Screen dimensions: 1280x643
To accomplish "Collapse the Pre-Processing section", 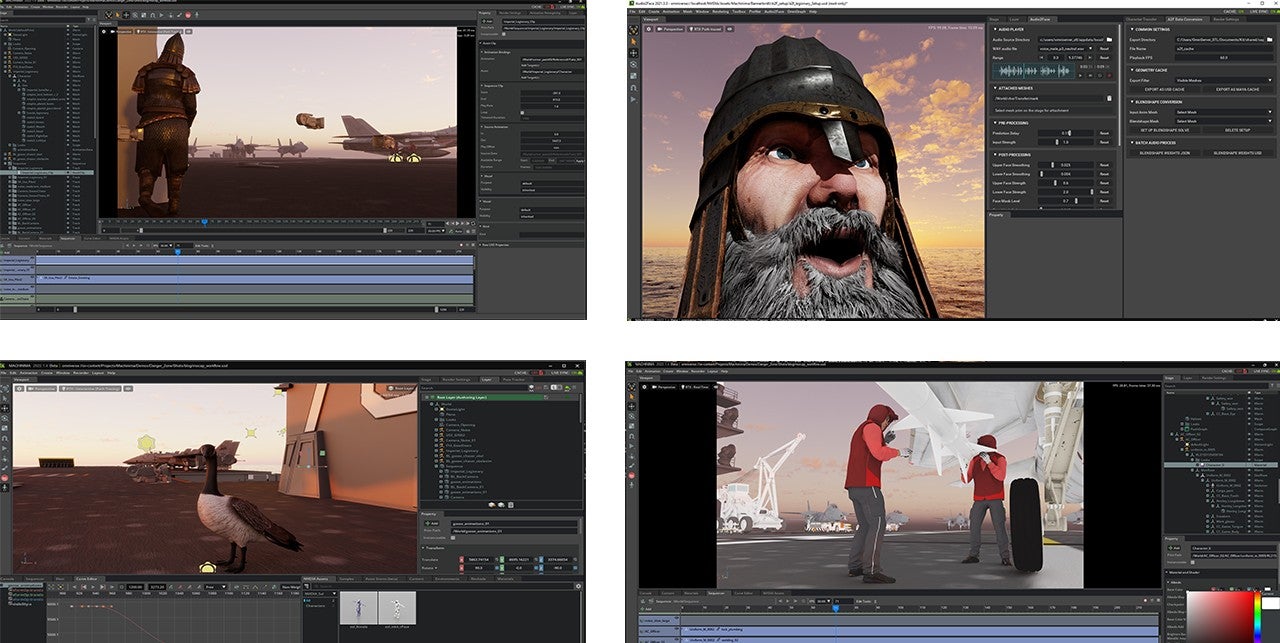I will pos(996,123).
